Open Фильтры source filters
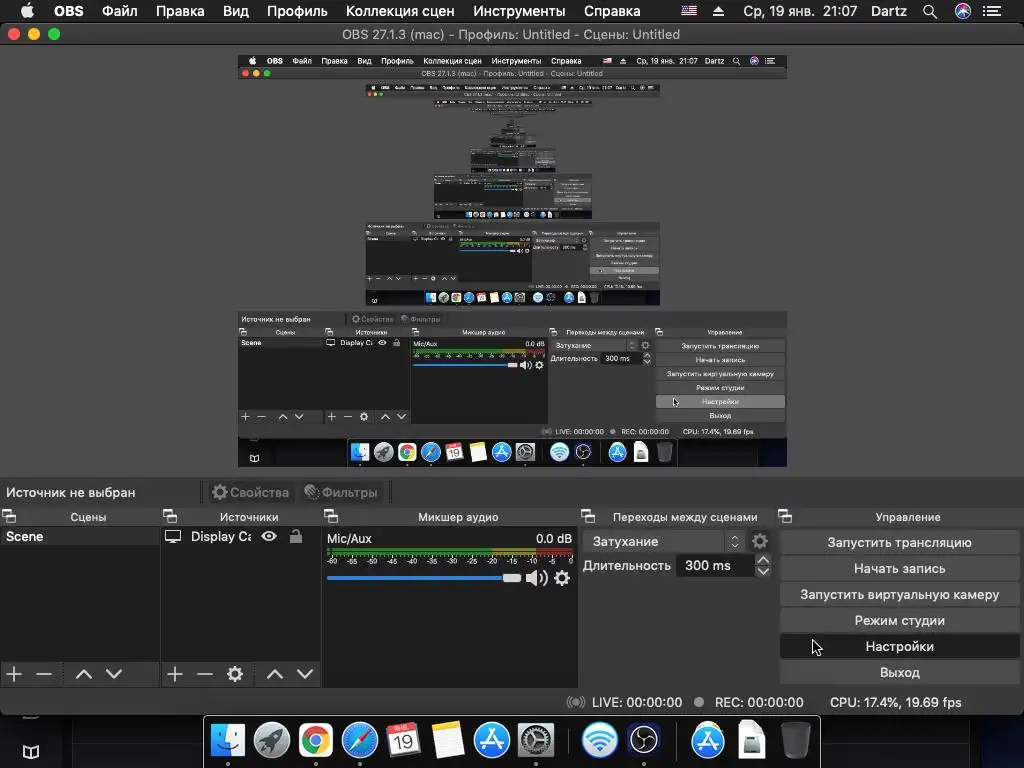1024x768 pixels. [341, 492]
